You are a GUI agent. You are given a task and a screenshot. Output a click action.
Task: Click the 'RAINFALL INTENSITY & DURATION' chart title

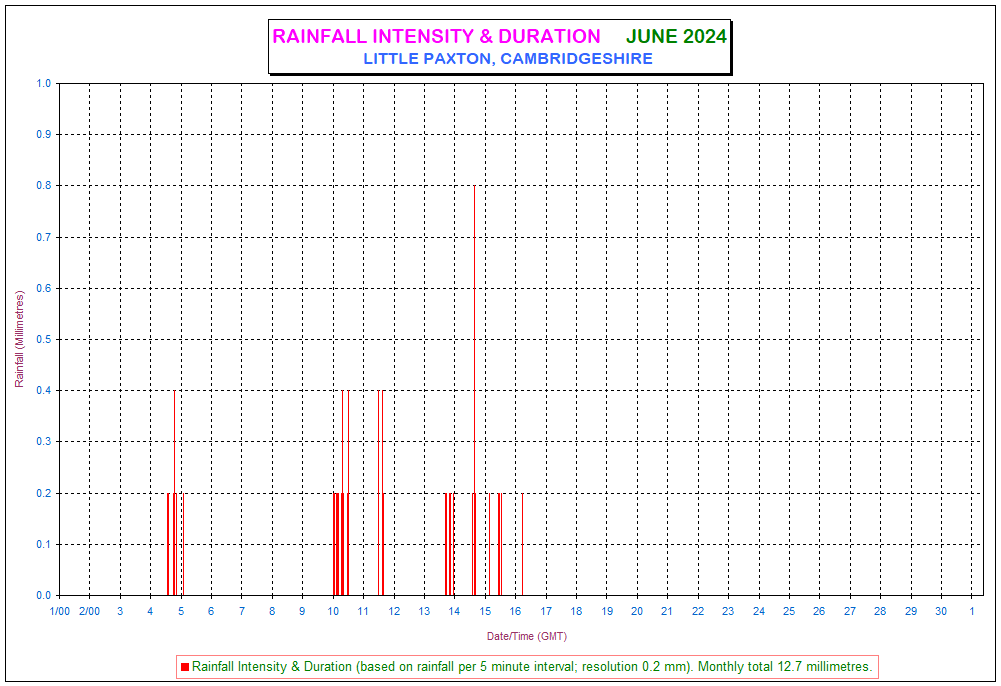436,36
